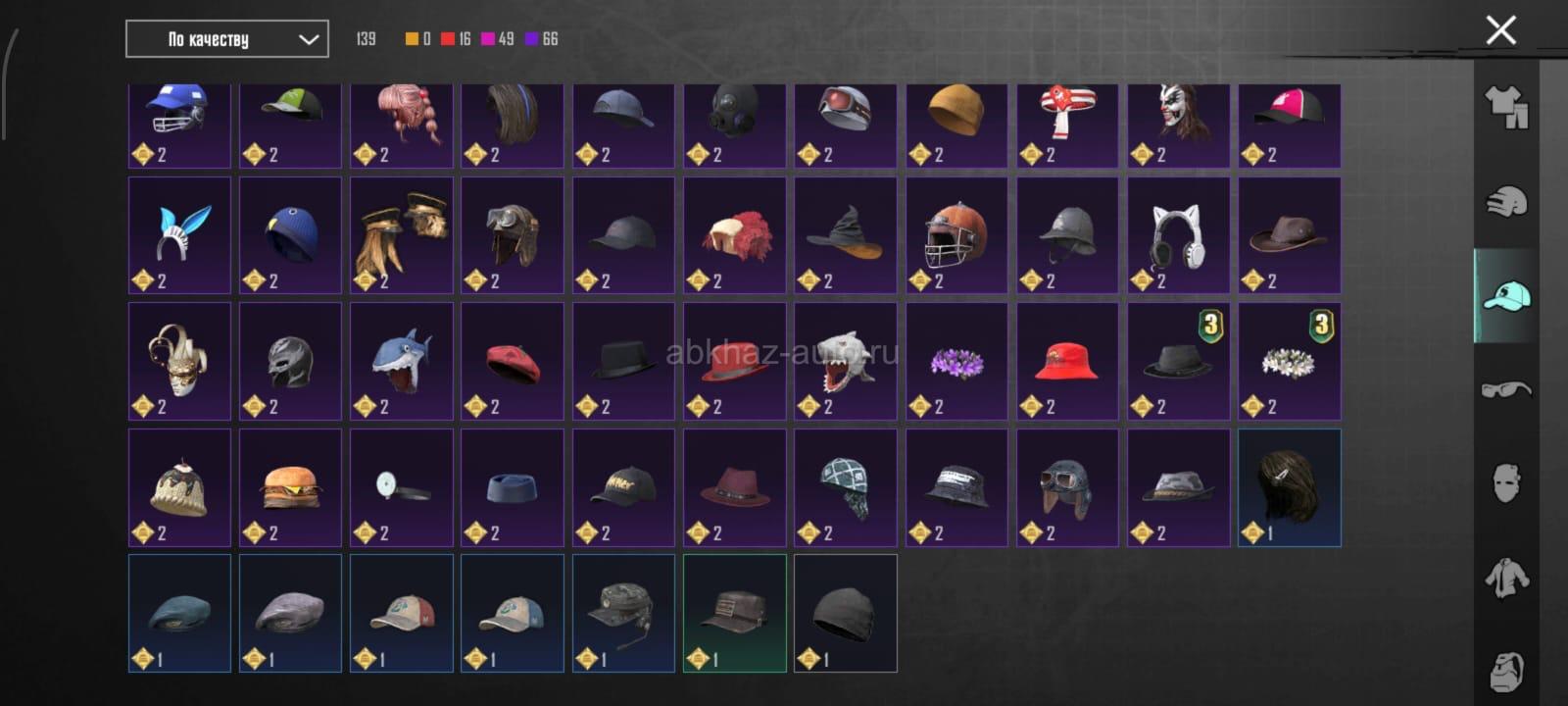Viewport: 1568px width, 706px height.
Task: Select the red bucket hat
Action: click(x=1067, y=361)
